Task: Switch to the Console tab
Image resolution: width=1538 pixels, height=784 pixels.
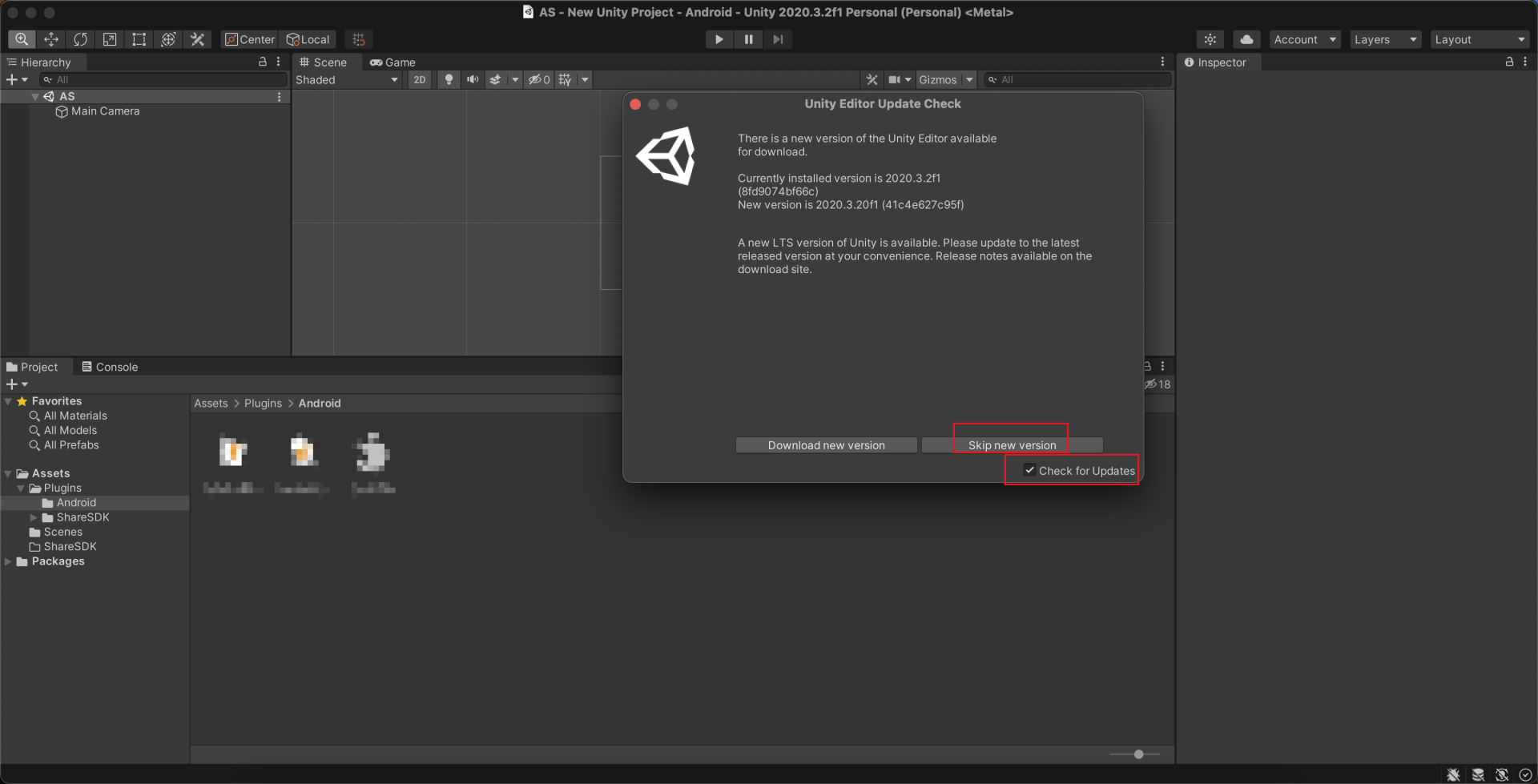Action: [111, 367]
